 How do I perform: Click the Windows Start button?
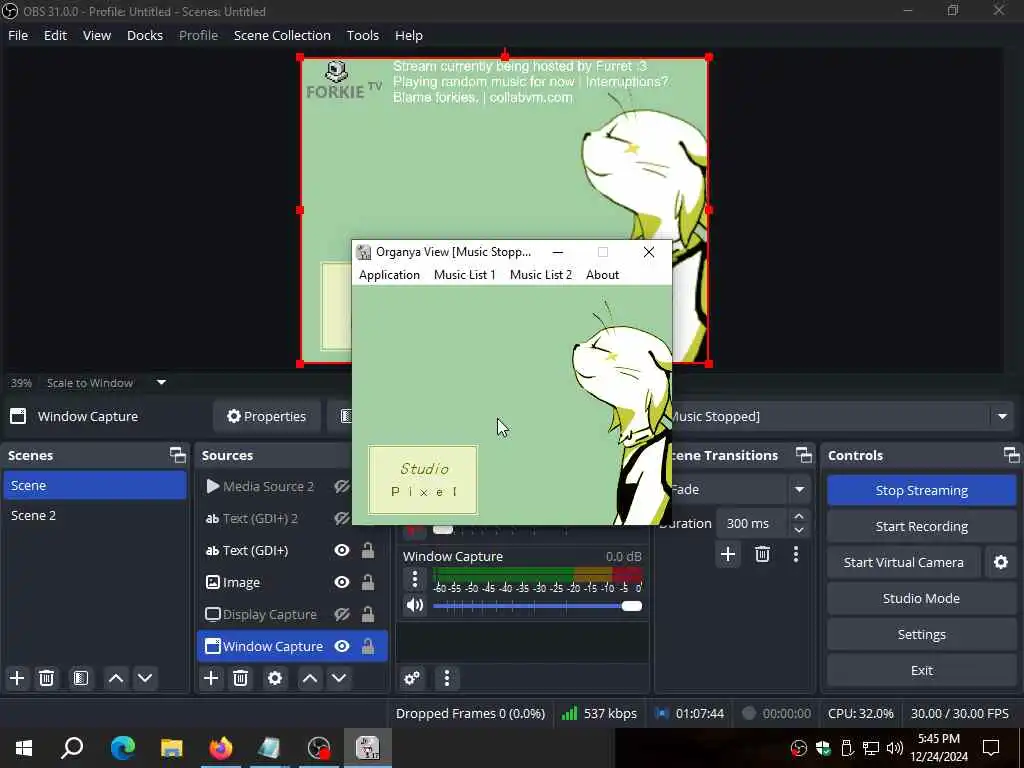click(x=24, y=748)
